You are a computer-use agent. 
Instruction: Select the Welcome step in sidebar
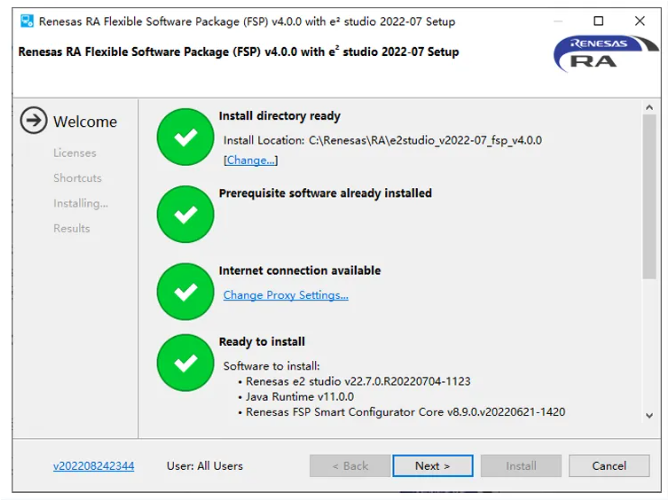tap(85, 122)
